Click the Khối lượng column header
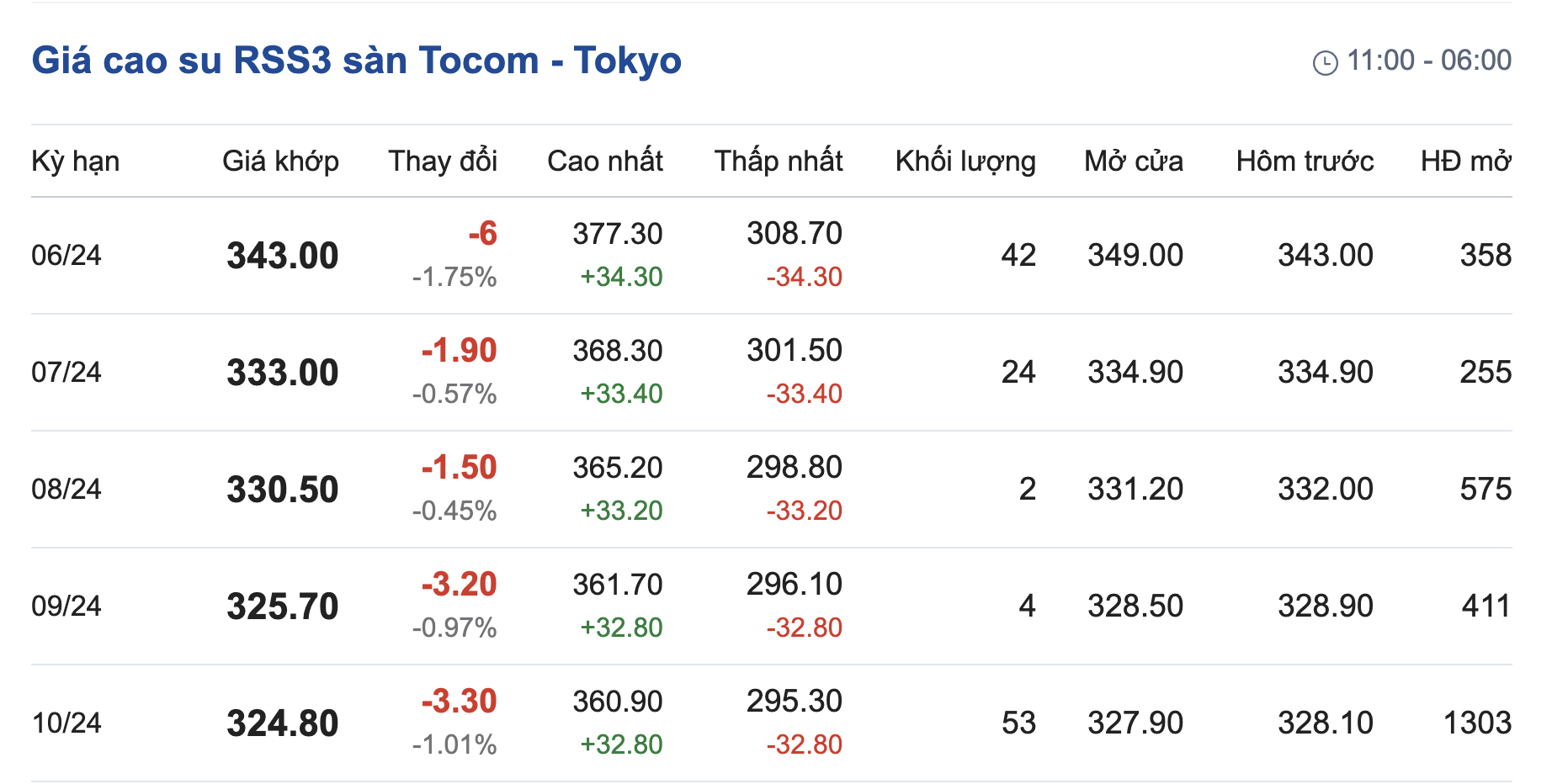This screenshot has height=784, width=1552. pos(965,161)
